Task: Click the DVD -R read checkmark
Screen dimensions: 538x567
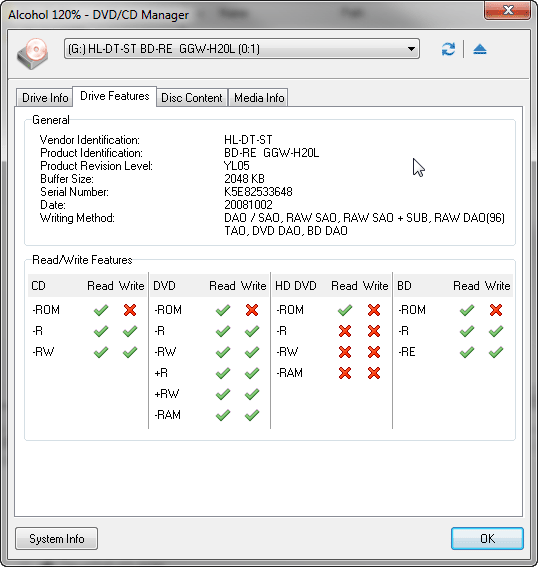Action: click(x=223, y=331)
